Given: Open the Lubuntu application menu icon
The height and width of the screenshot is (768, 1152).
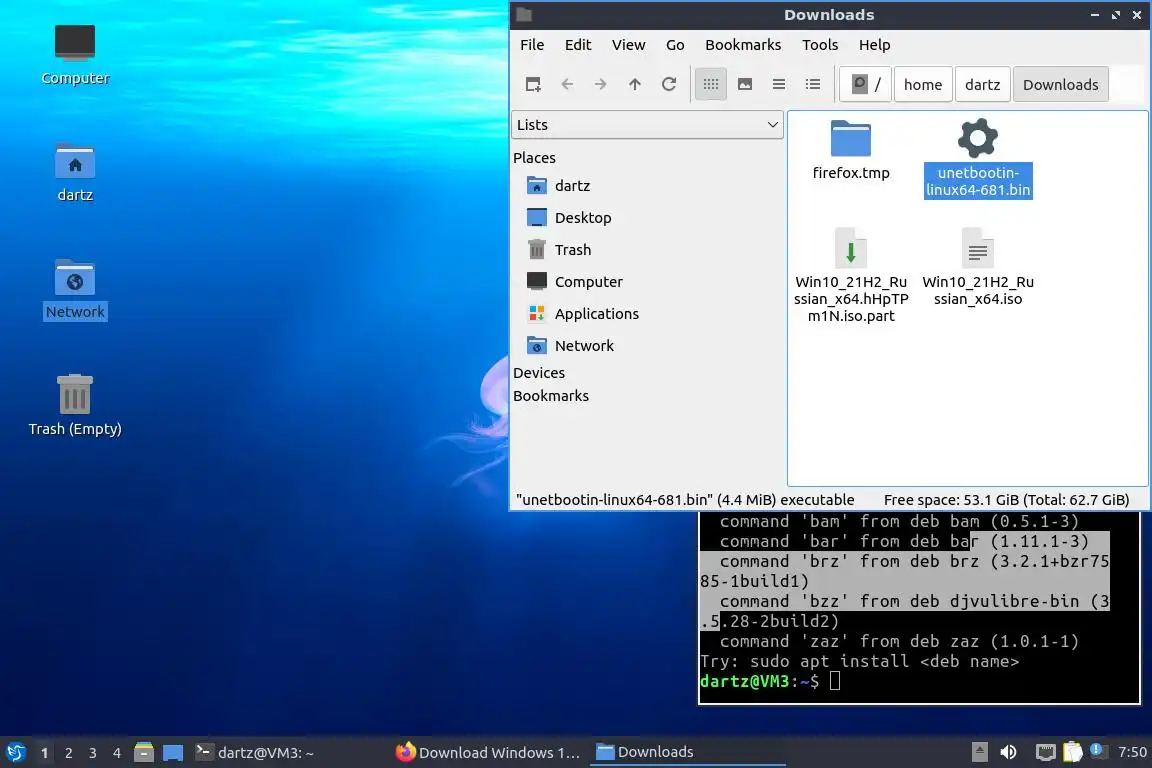Looking at the screenshot, I should pos(16,752).
